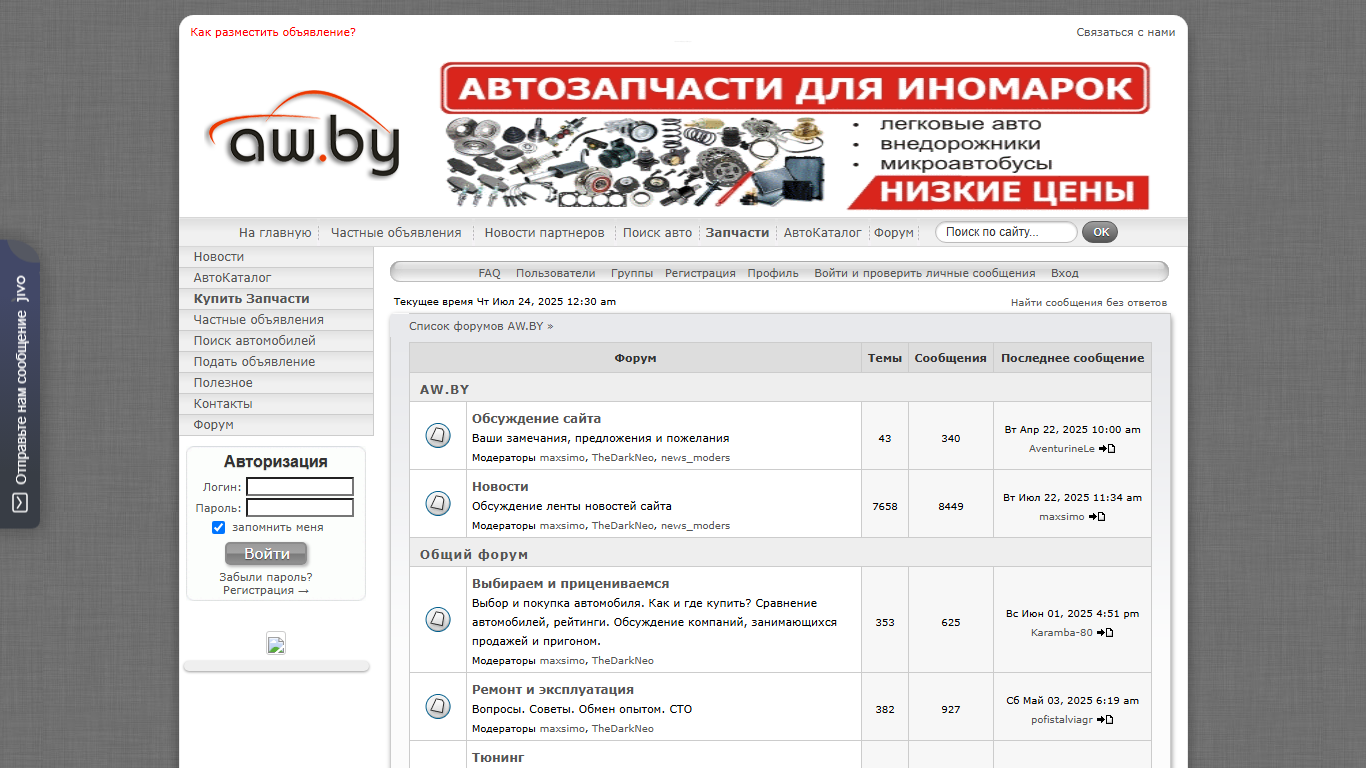Open user Karamba-80 profile link
The image size is (1366, 768).
pos(1062,633)
